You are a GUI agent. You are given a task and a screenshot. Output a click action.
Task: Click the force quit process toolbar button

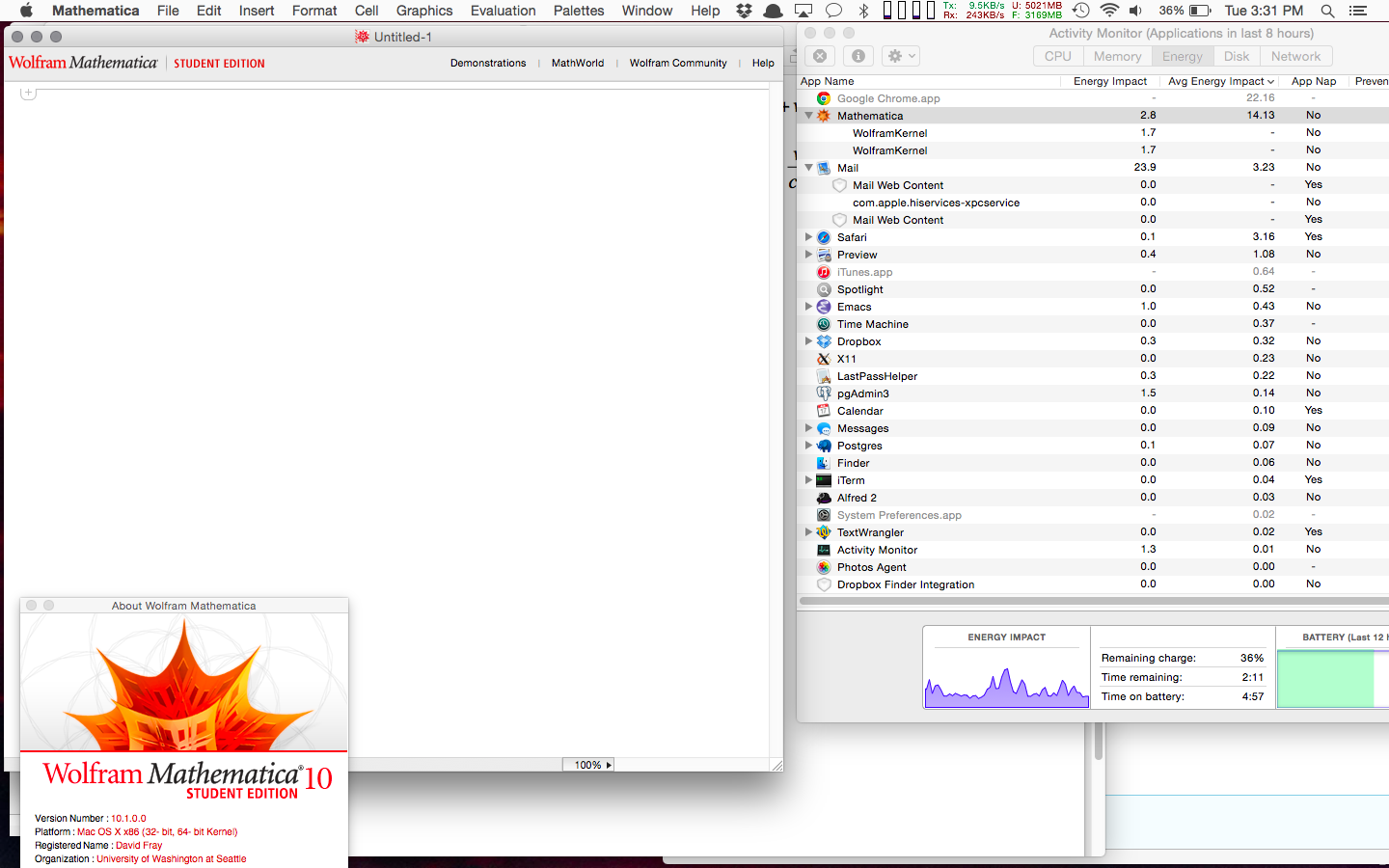(820, 56)
